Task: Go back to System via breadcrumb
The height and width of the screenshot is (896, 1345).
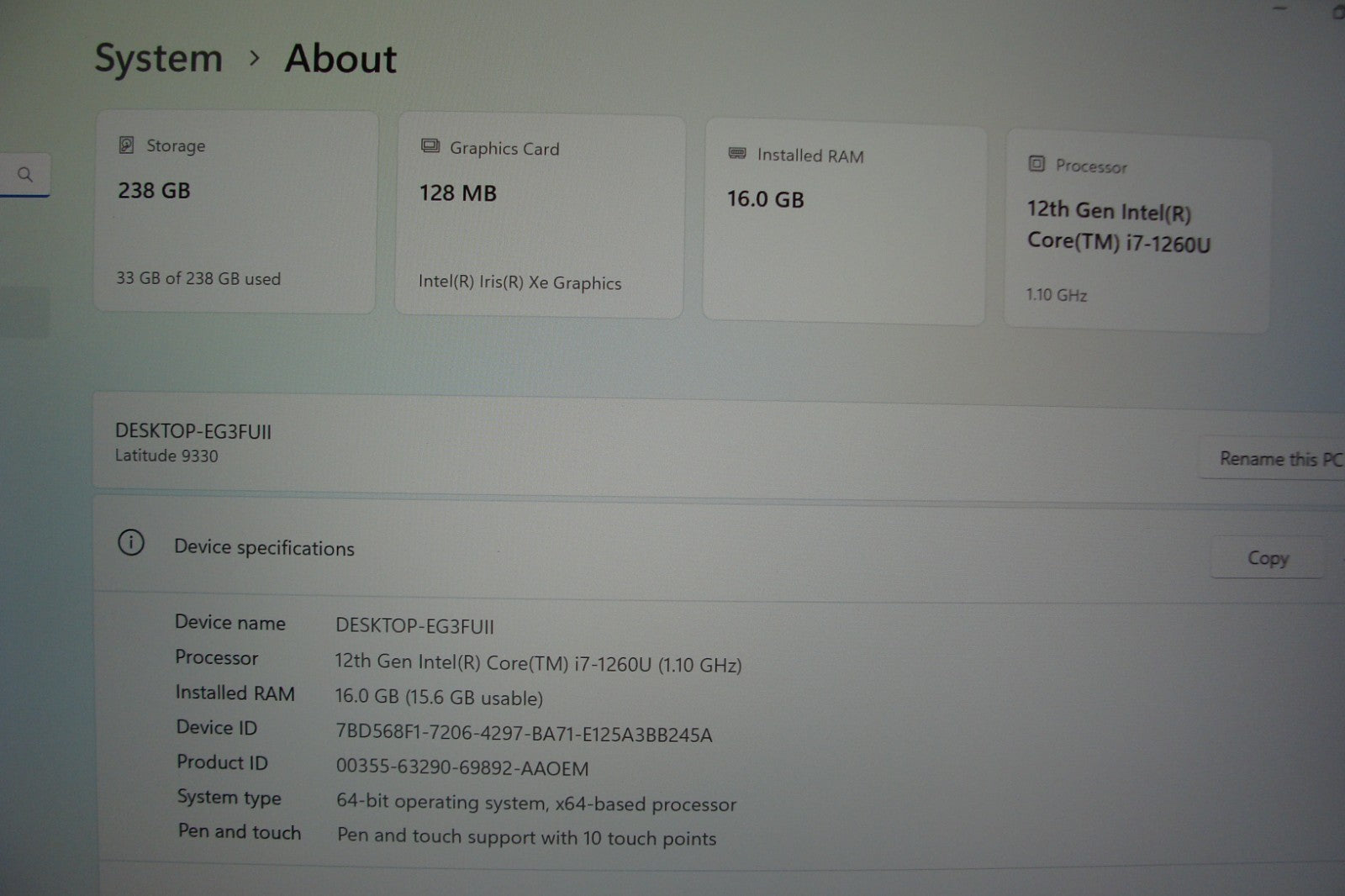Action: [x=158, y=59]
